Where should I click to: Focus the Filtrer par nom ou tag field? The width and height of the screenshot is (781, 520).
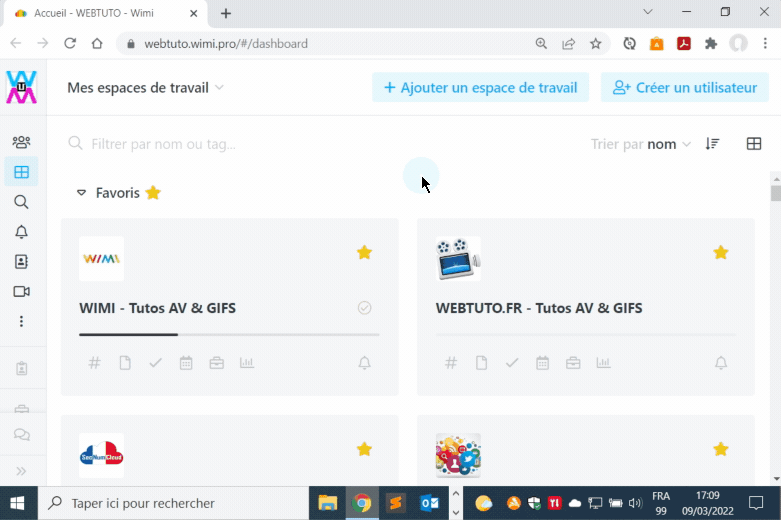coord(319,144)
